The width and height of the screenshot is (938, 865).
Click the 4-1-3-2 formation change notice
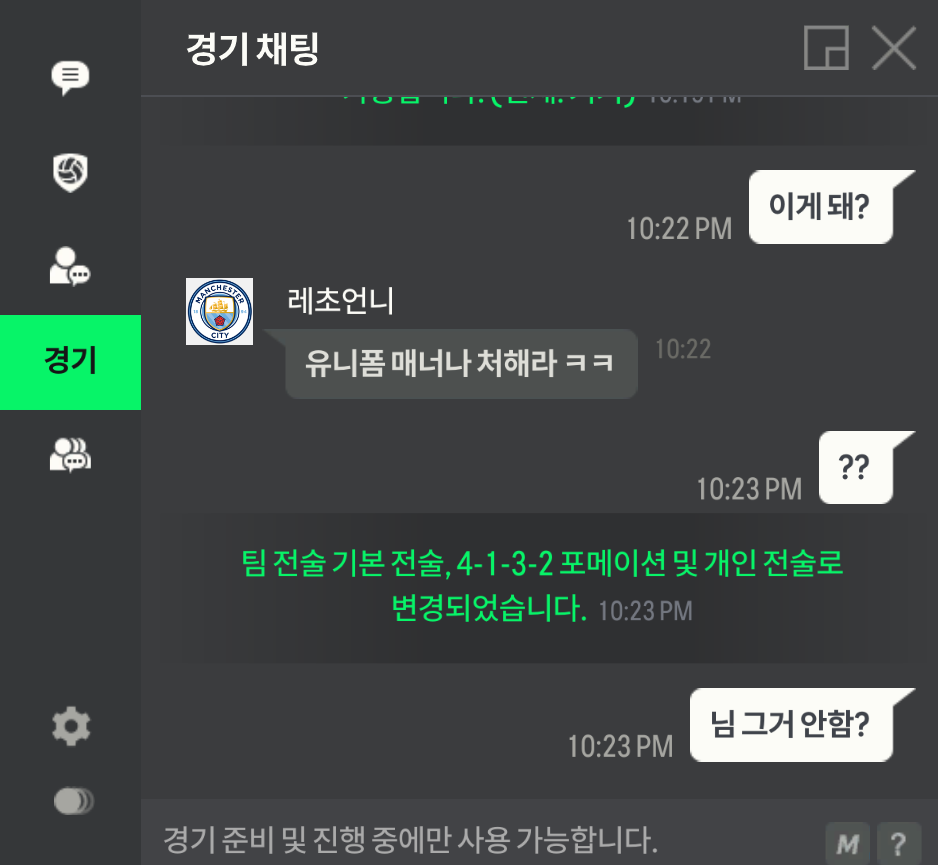coord(541,586)
